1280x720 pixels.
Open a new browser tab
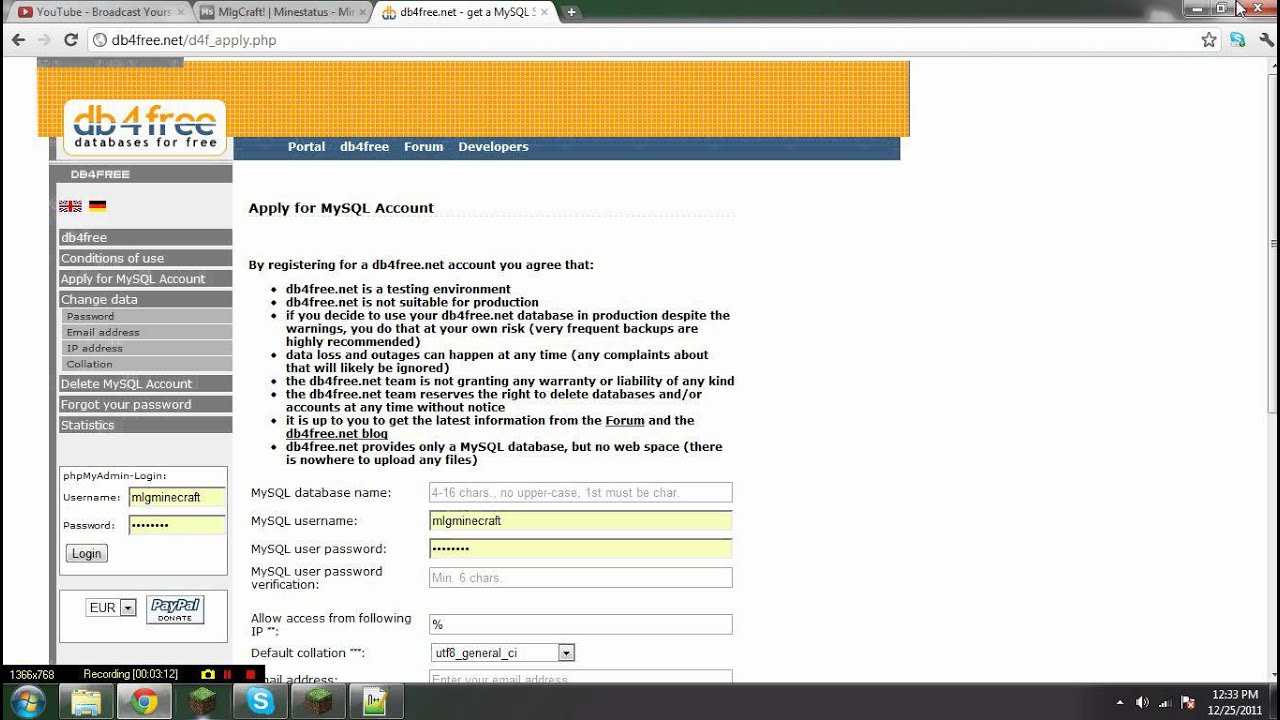571,12
